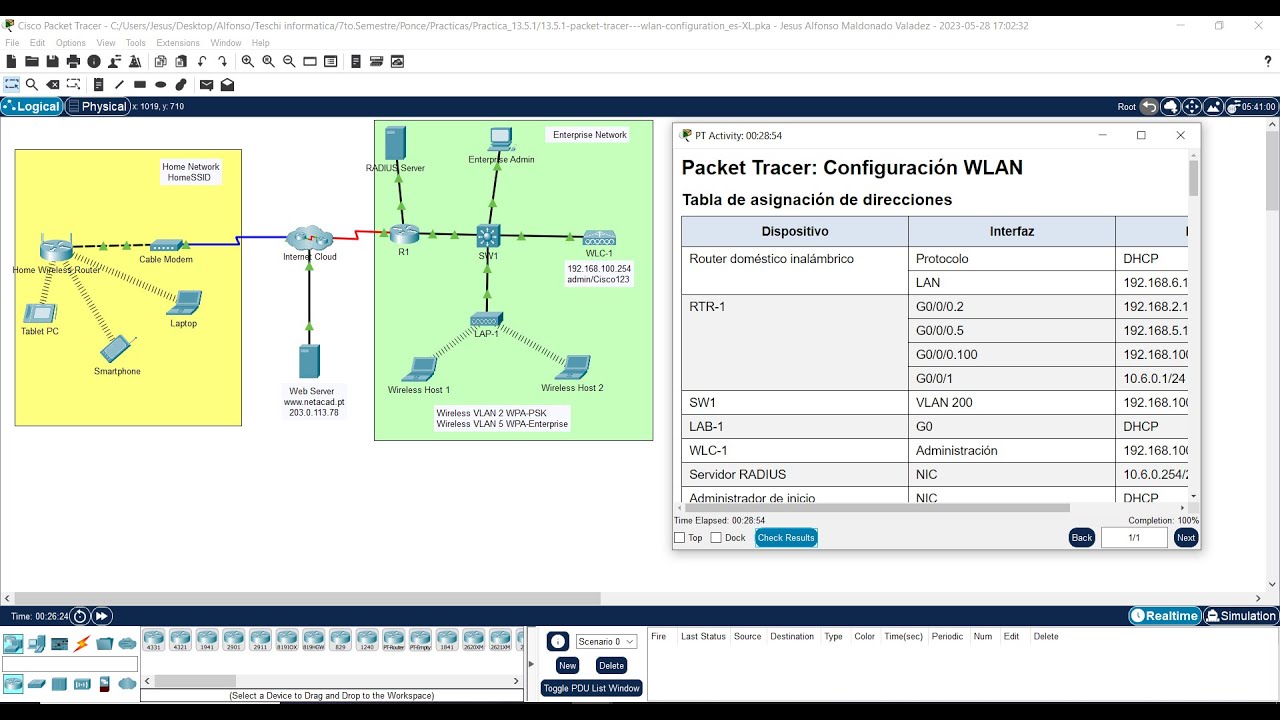This screenshot has width=1280, height=720.
Task: Choose the Draw Ellipse tool
Action: (160, 85)
